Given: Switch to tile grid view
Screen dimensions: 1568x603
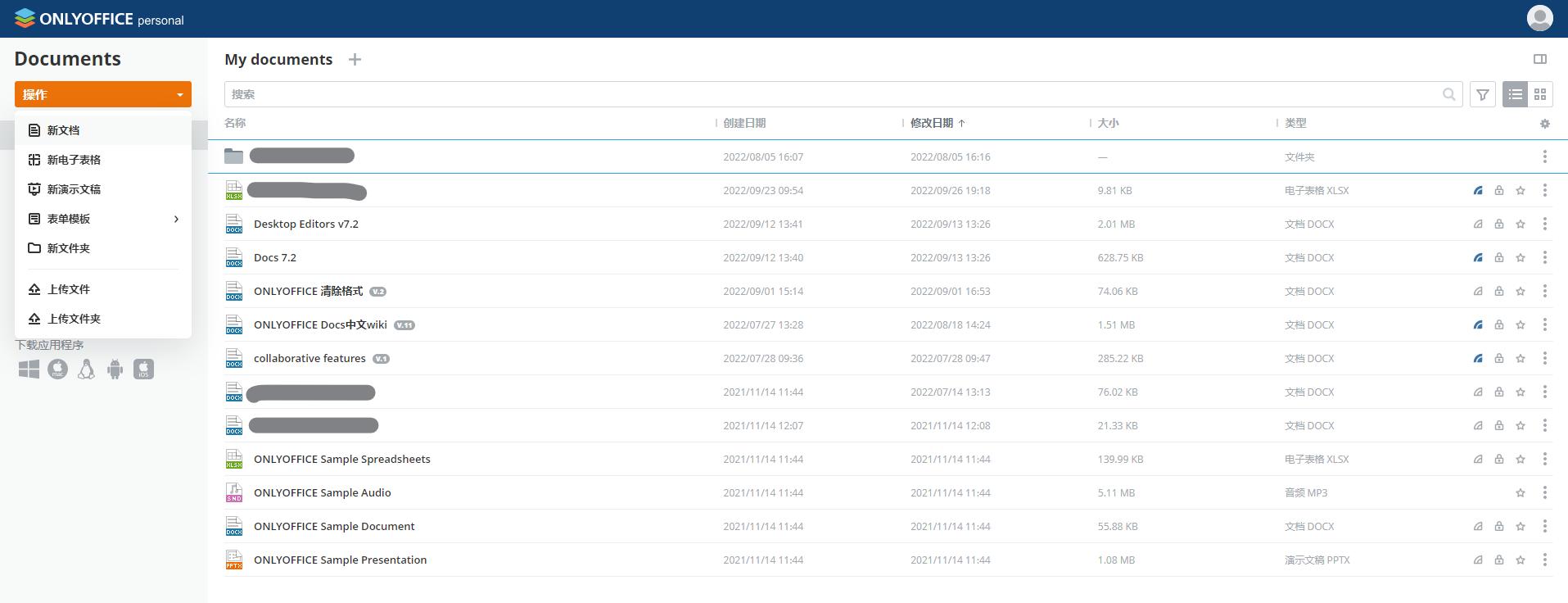Looking at the screenshot, I should pos(1540,95).
